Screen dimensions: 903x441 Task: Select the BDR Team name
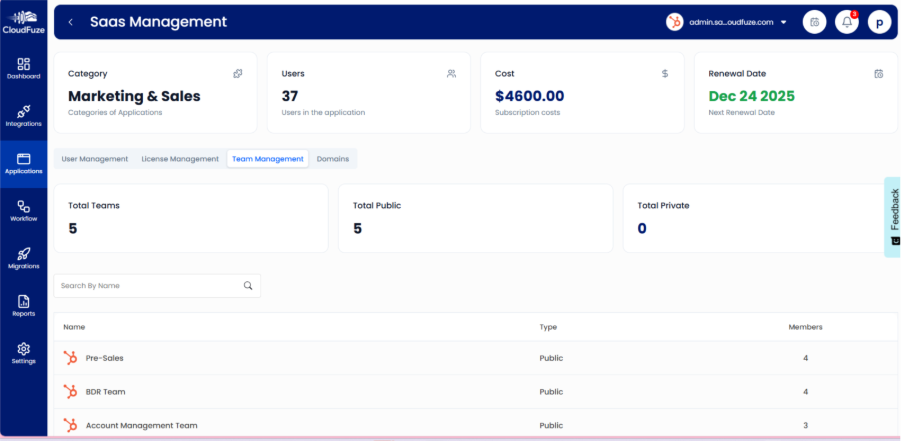tap(105, 391)
